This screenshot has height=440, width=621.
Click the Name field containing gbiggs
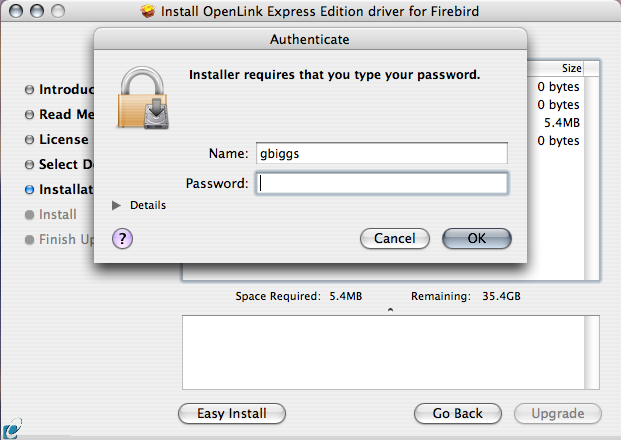[x=381, y=153]
